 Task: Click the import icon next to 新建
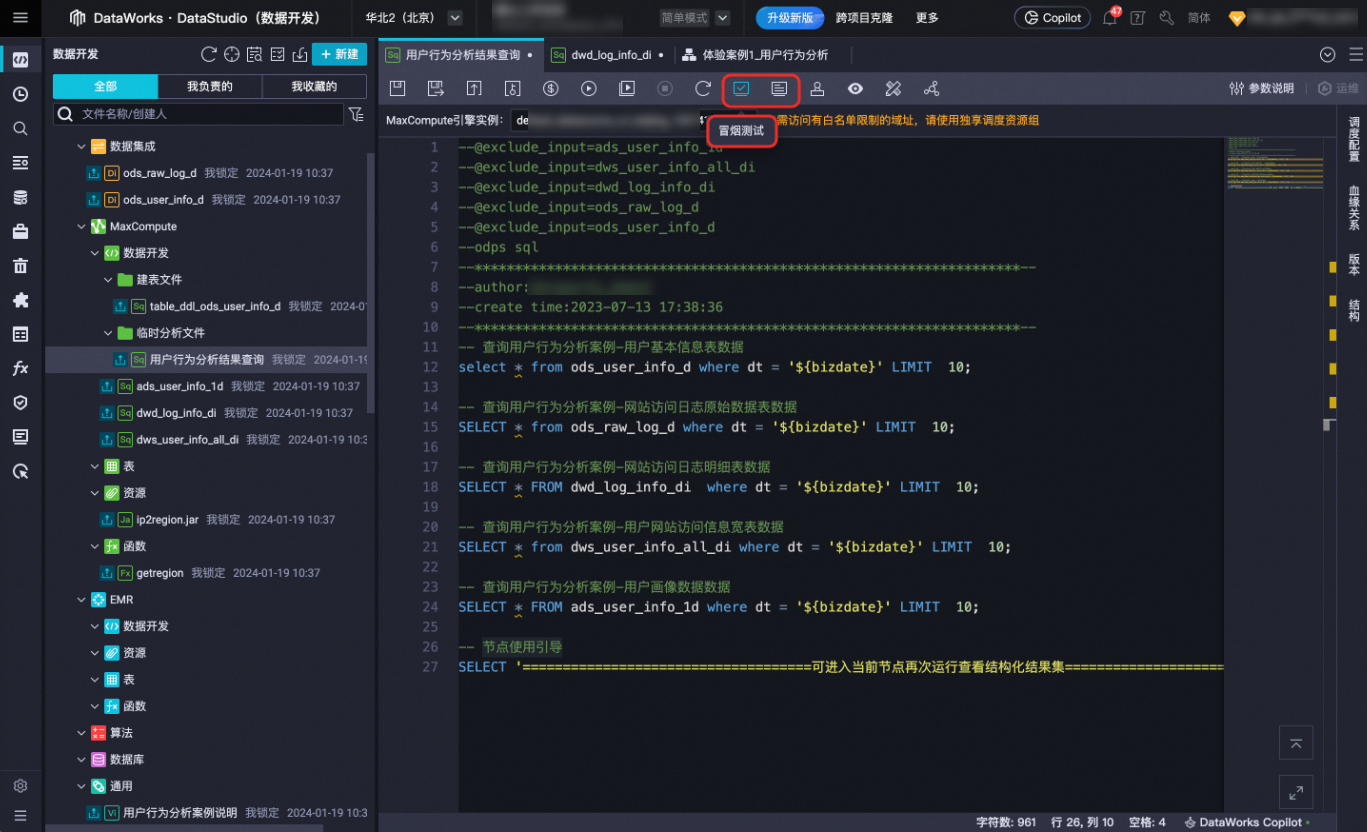[299, 54]
